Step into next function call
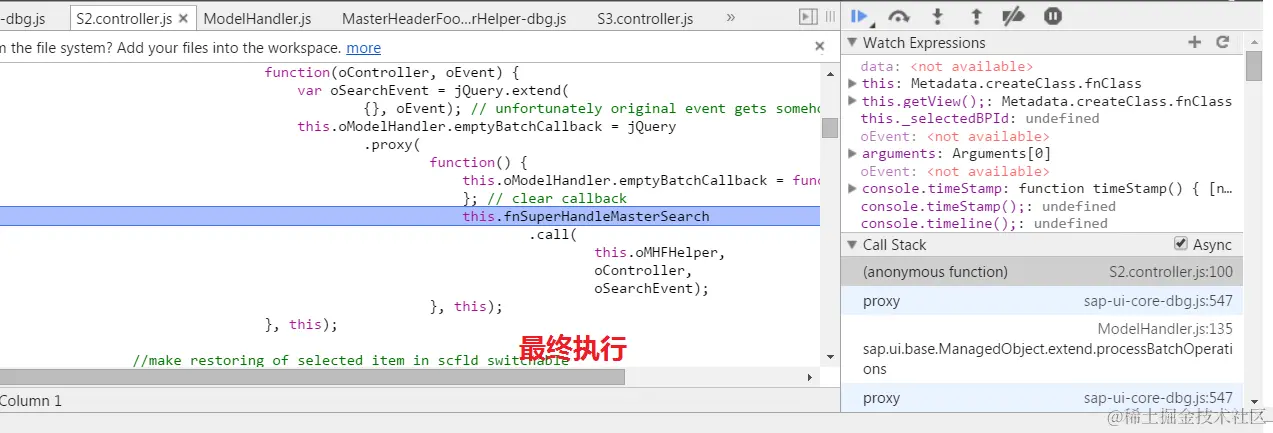 coord(937,16)
